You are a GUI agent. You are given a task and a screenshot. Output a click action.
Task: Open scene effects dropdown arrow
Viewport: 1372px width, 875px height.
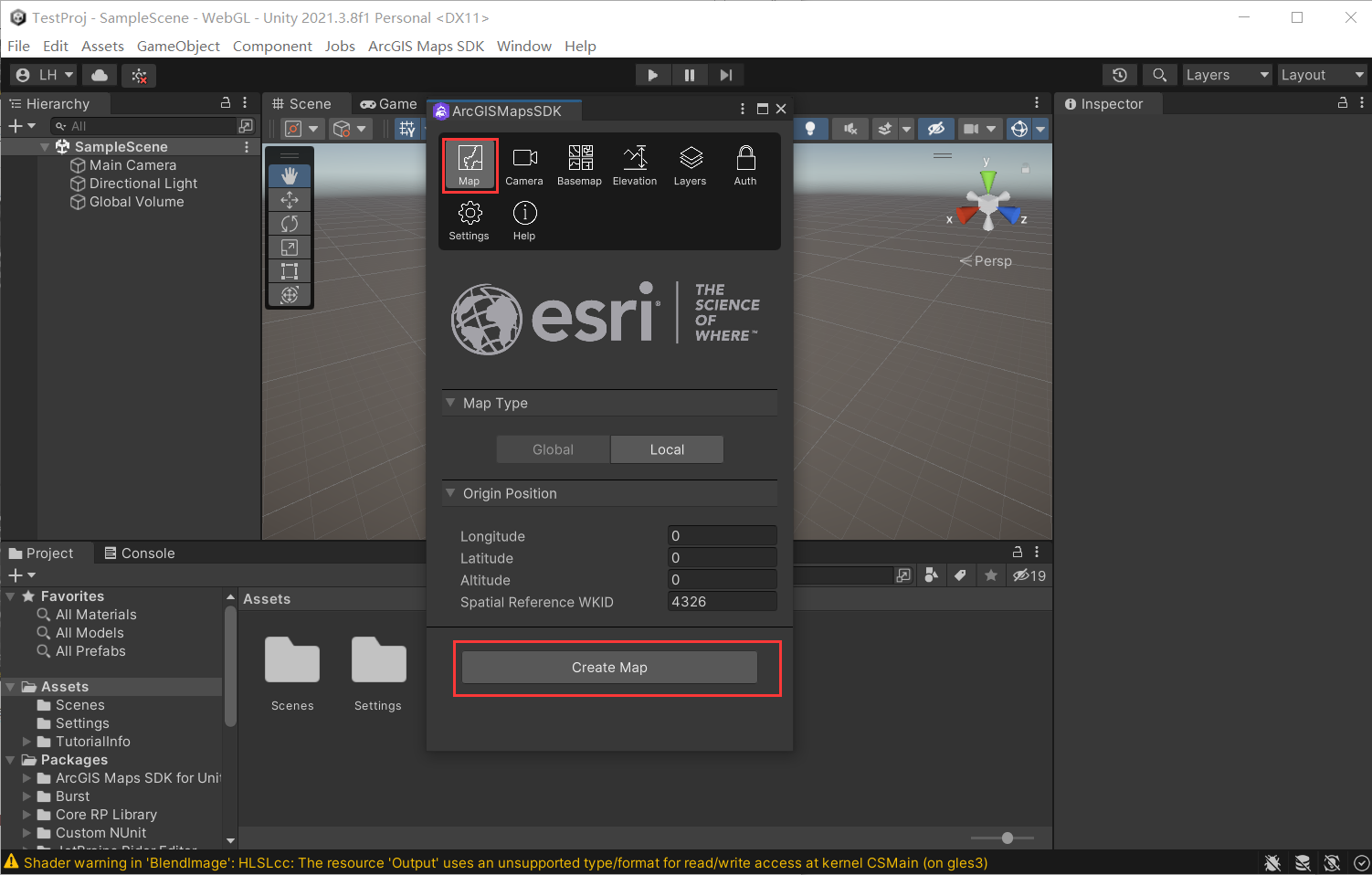pyautogui.click(x=906, y=129)
